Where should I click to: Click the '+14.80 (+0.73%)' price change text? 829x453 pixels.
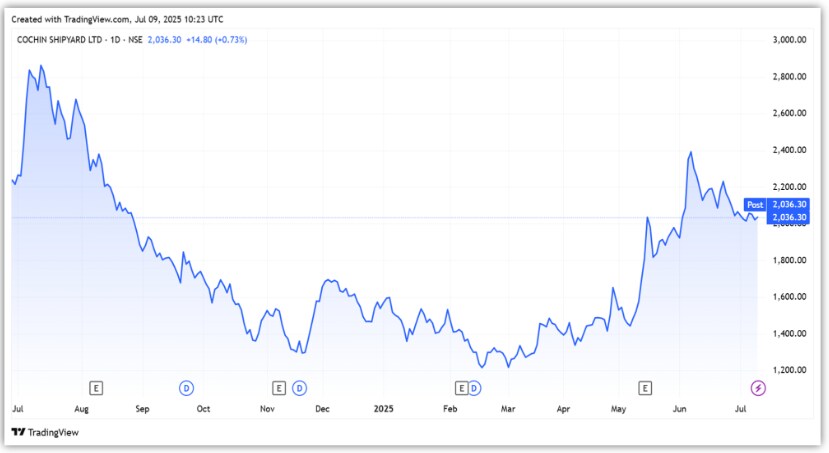pyautogui.click(x=214, y=40)
